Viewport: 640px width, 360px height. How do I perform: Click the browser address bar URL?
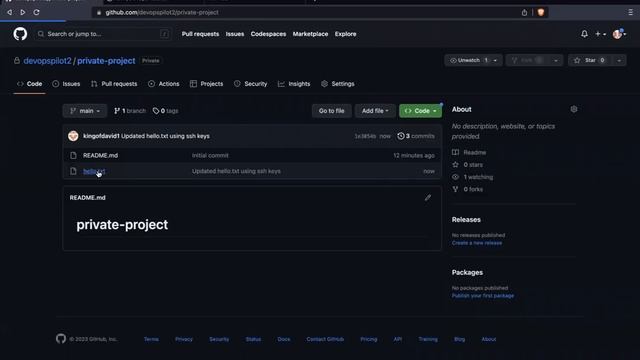point(162,13)
